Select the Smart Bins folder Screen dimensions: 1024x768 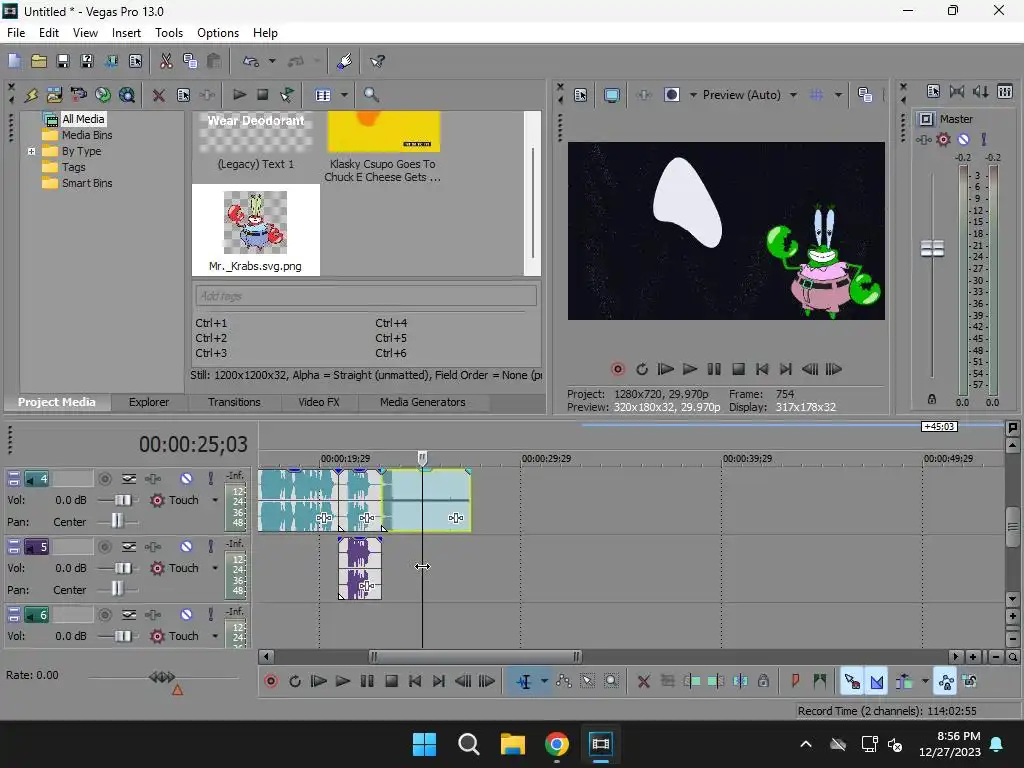pos(86,183)
